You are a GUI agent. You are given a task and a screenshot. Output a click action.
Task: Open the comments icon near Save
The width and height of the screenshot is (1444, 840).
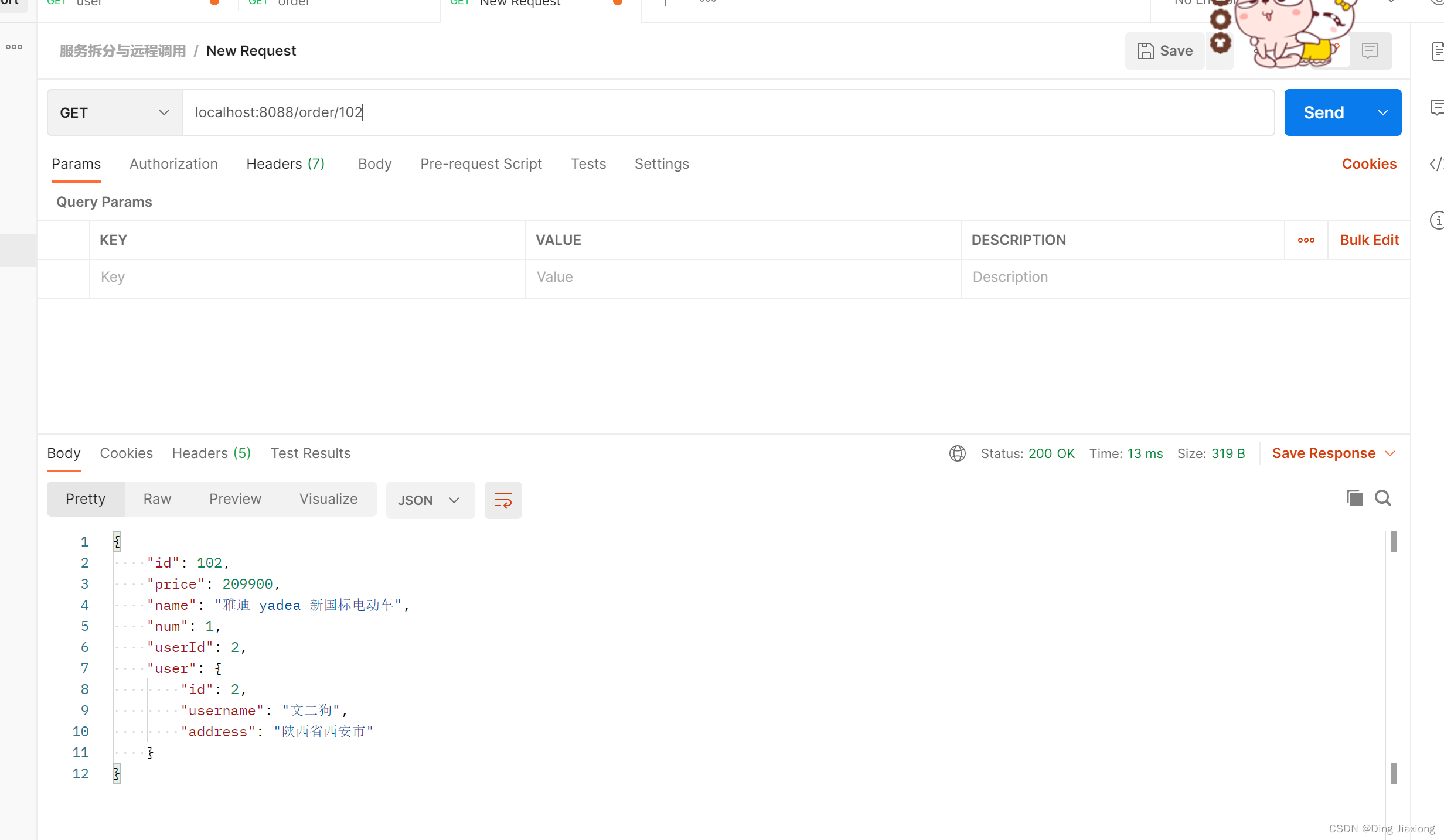coord(1370,51)
